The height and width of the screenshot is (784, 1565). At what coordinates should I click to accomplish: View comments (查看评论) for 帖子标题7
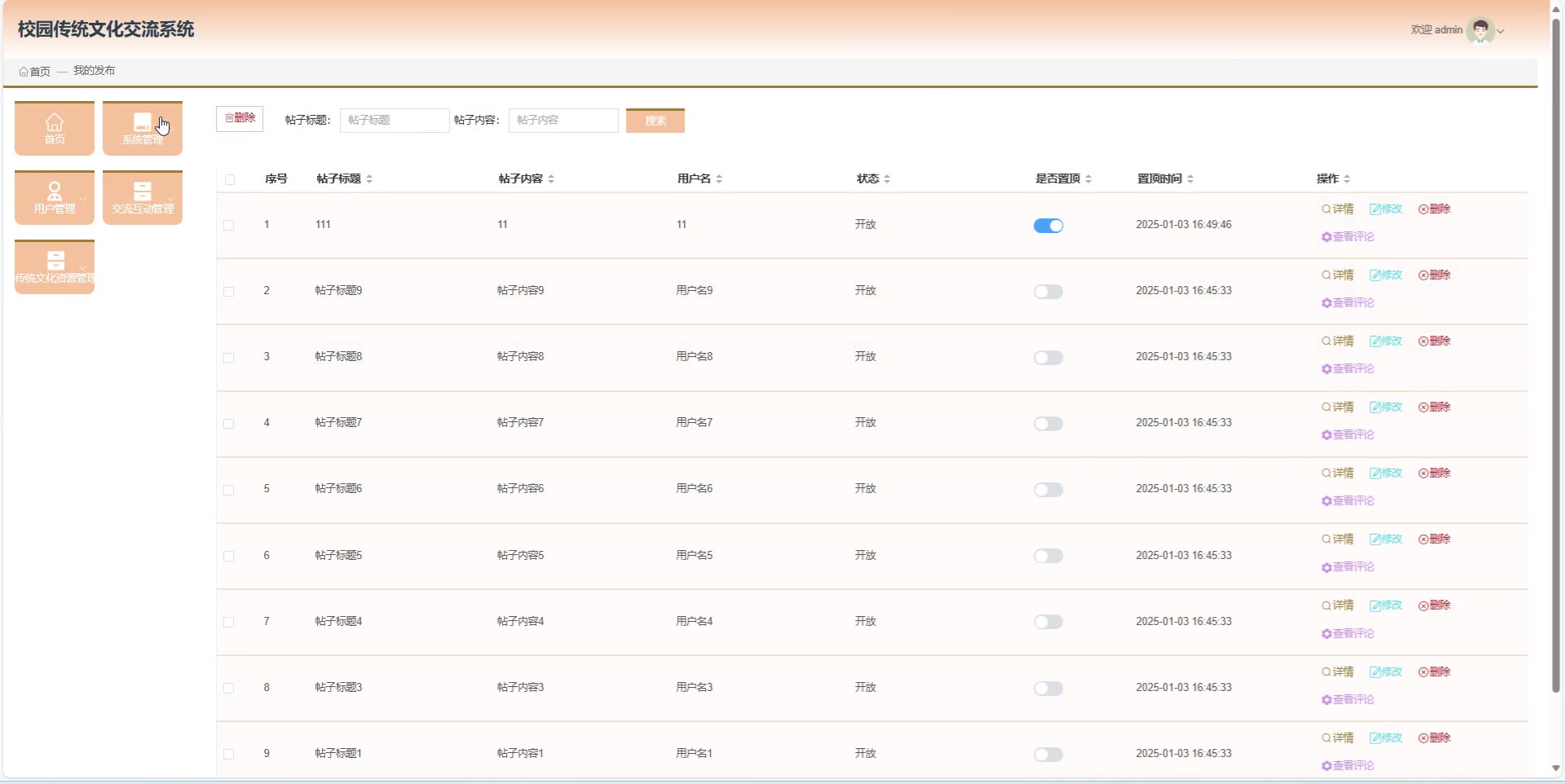pos(1348,435)
